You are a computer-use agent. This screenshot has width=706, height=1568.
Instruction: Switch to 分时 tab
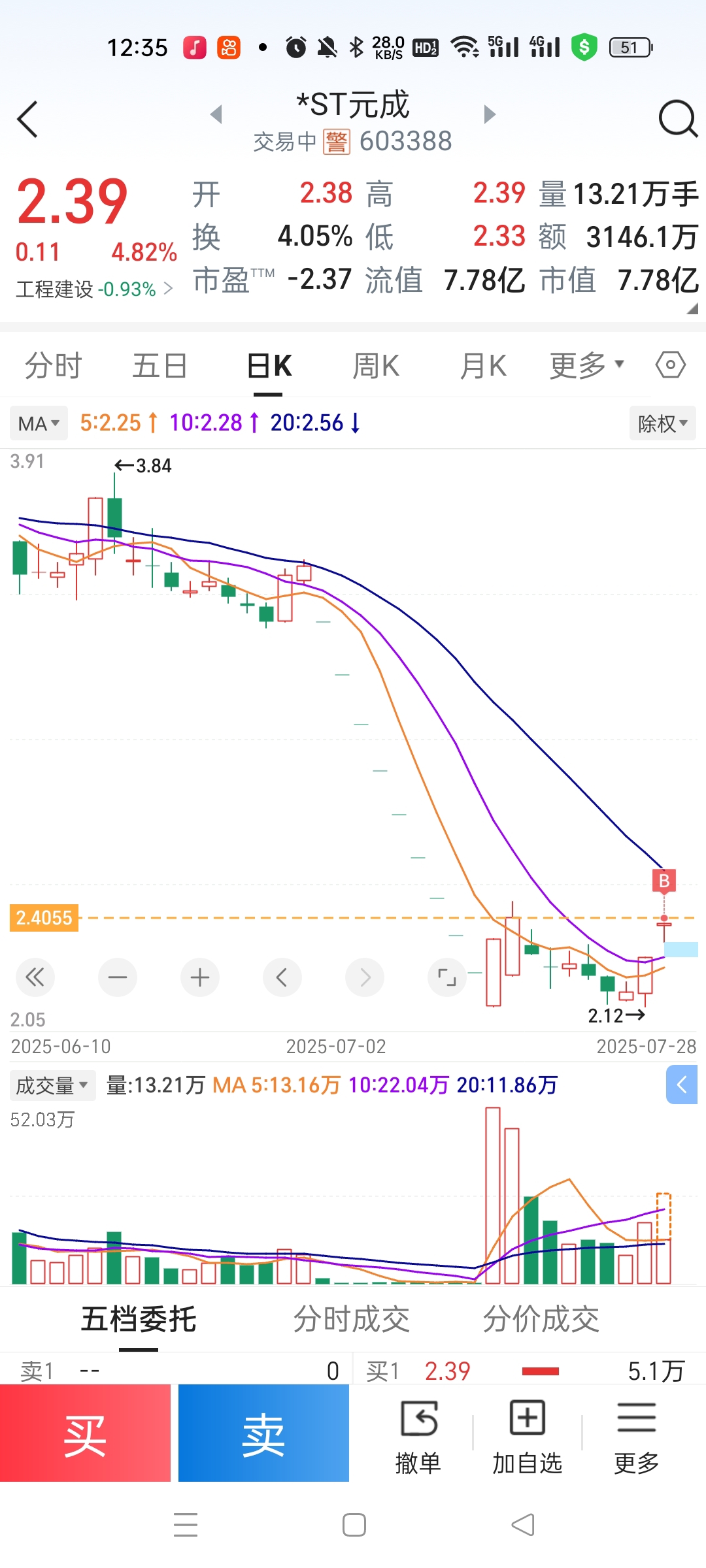(x=53, y=365)
